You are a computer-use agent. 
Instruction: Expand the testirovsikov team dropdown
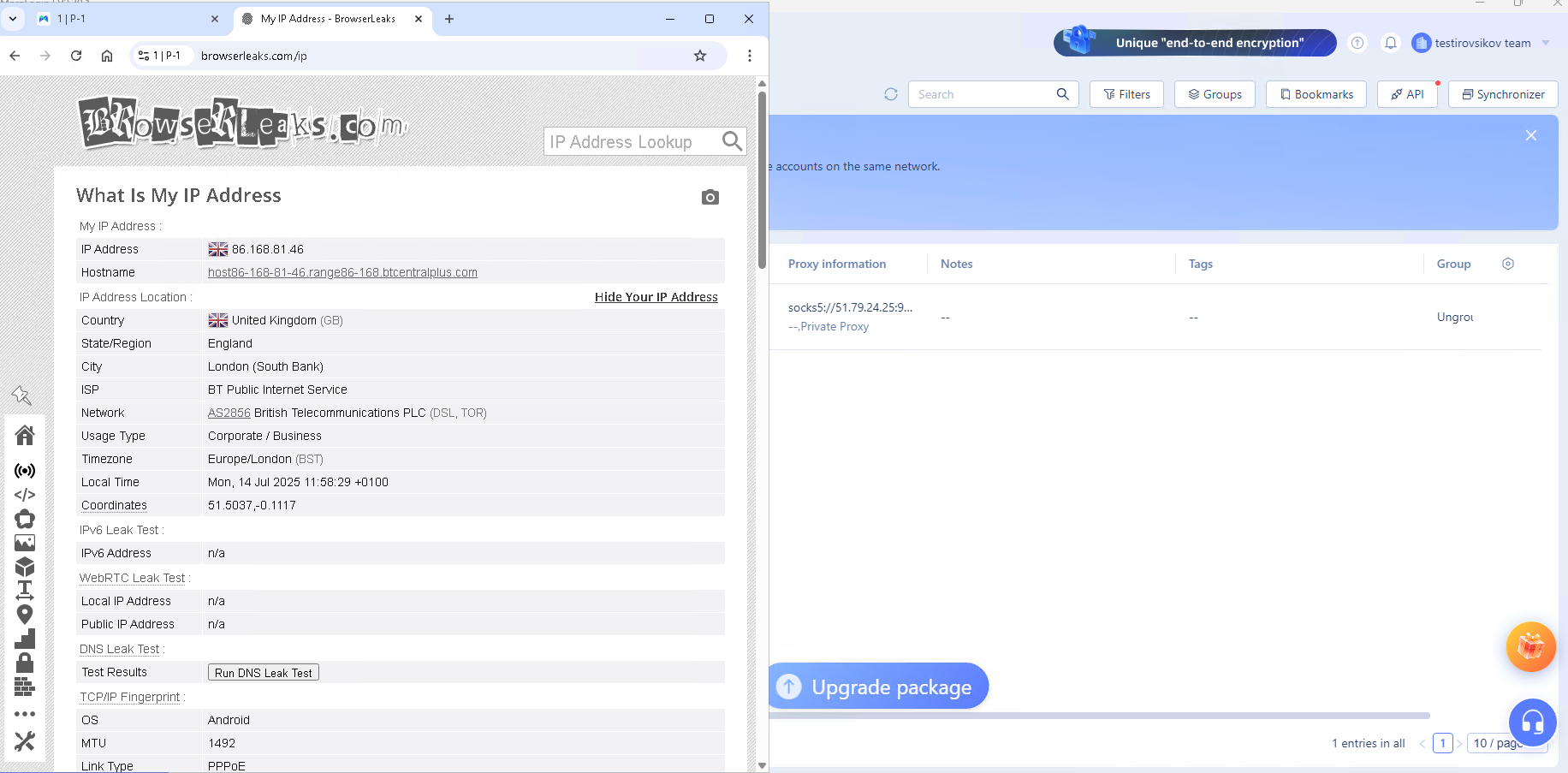1546,43
